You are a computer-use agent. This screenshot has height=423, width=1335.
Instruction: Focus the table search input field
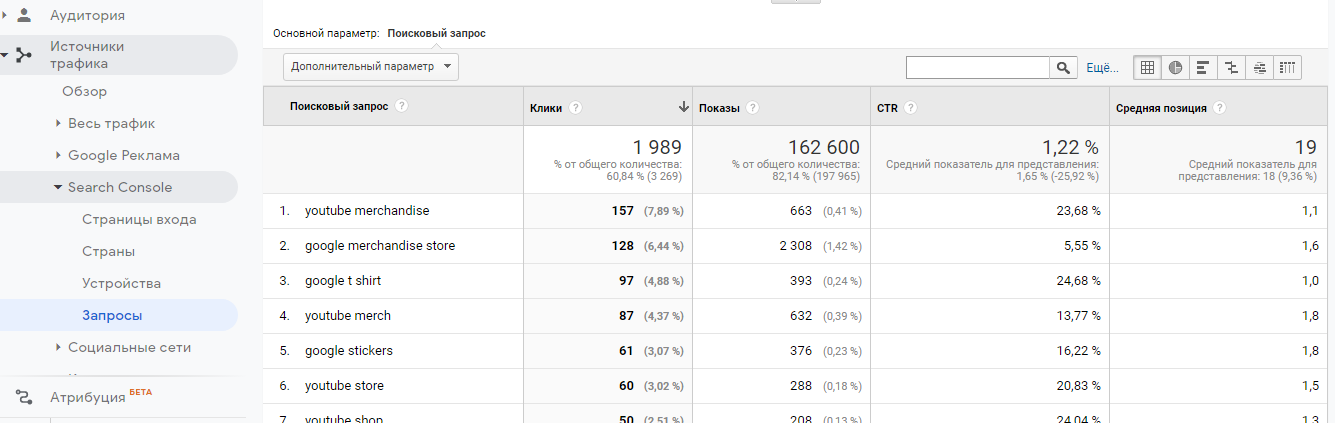pyautogui.click(x=977, y=67)
